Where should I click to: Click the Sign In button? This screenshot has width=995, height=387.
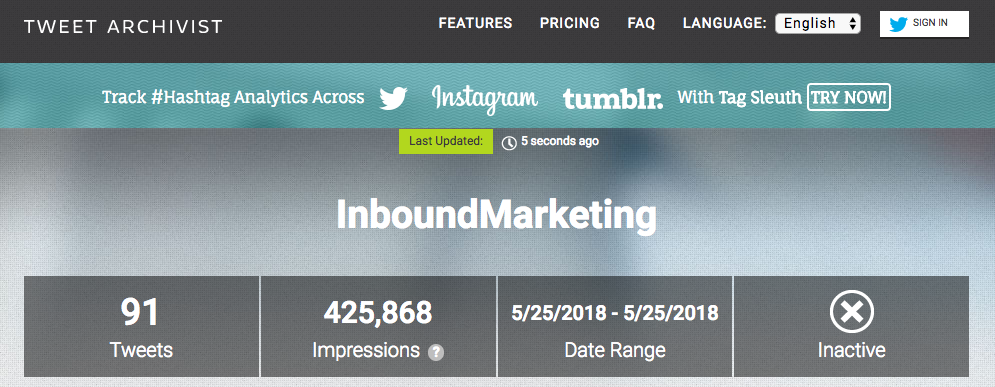924,24
